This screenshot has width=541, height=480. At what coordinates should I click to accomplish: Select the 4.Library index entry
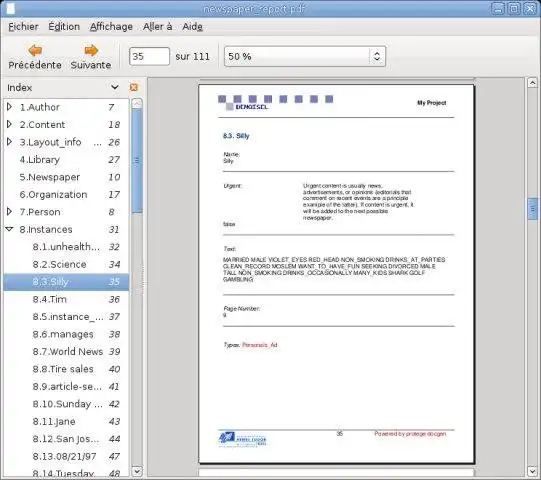tap(66, 159)
